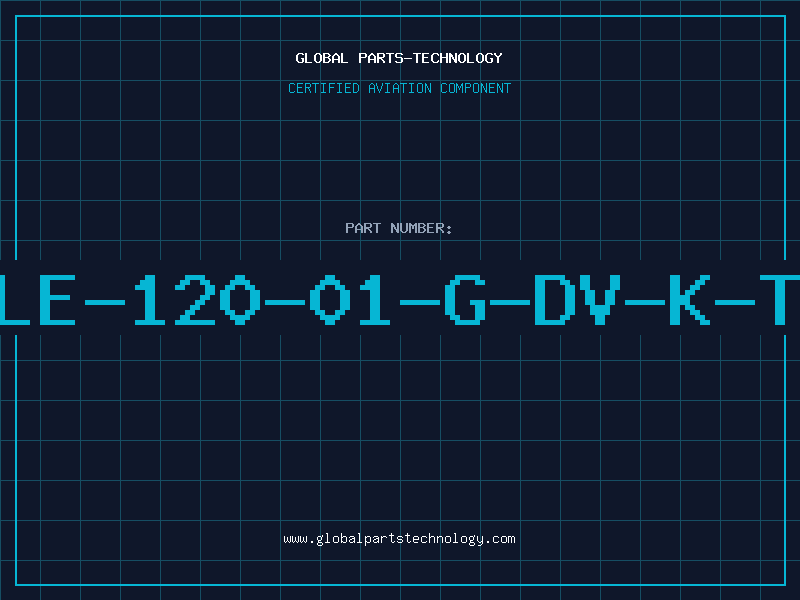Click the dash between G and DV
800x600 pixels.
[510, 302]
